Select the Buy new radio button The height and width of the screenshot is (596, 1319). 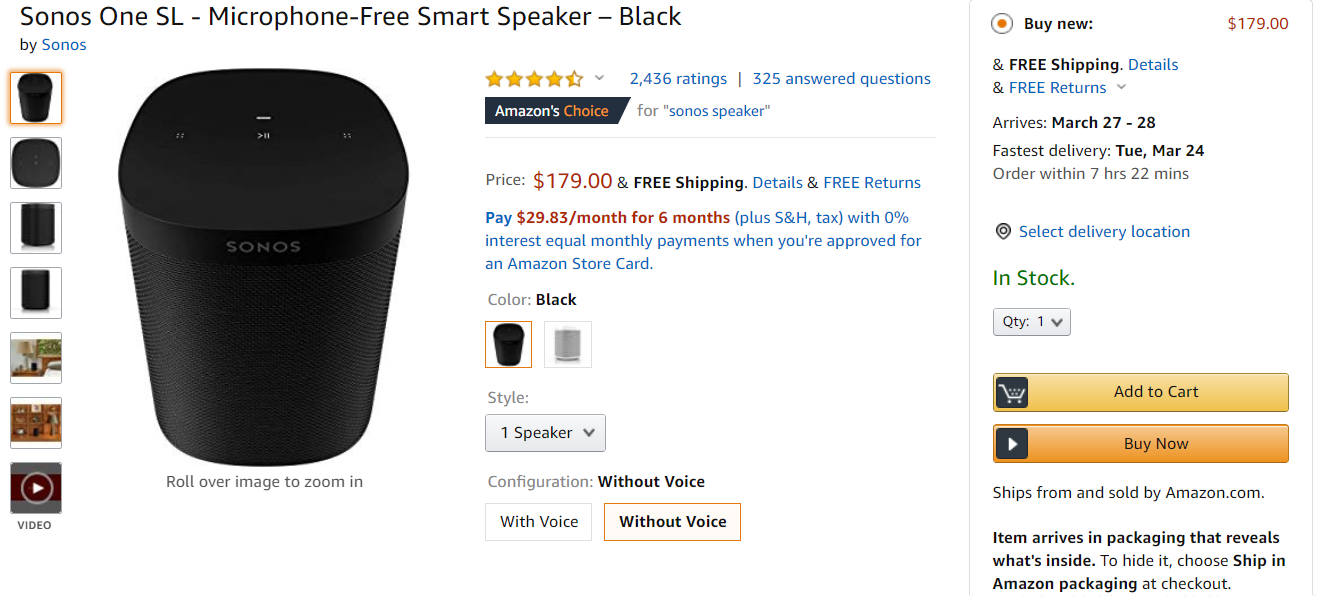(x=1001, y=24)
